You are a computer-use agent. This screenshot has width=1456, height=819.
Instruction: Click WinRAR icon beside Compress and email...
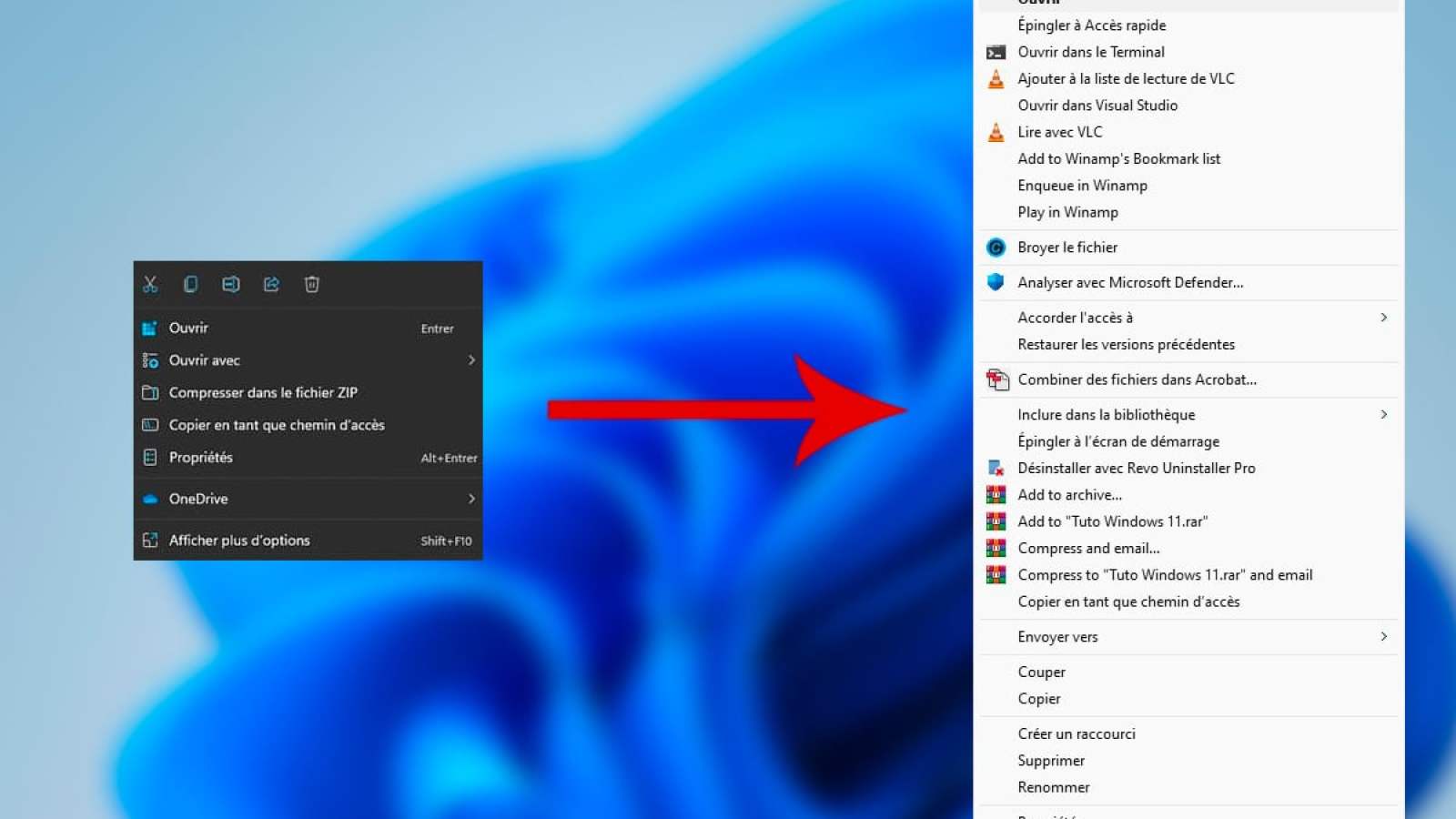click(996, 548)
